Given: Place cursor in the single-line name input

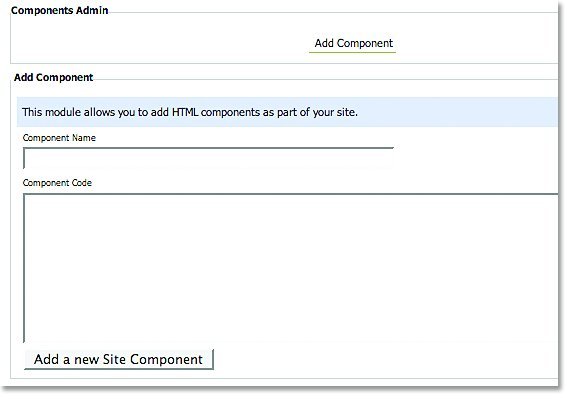Looking at the screenshot, I should (208, 158).
